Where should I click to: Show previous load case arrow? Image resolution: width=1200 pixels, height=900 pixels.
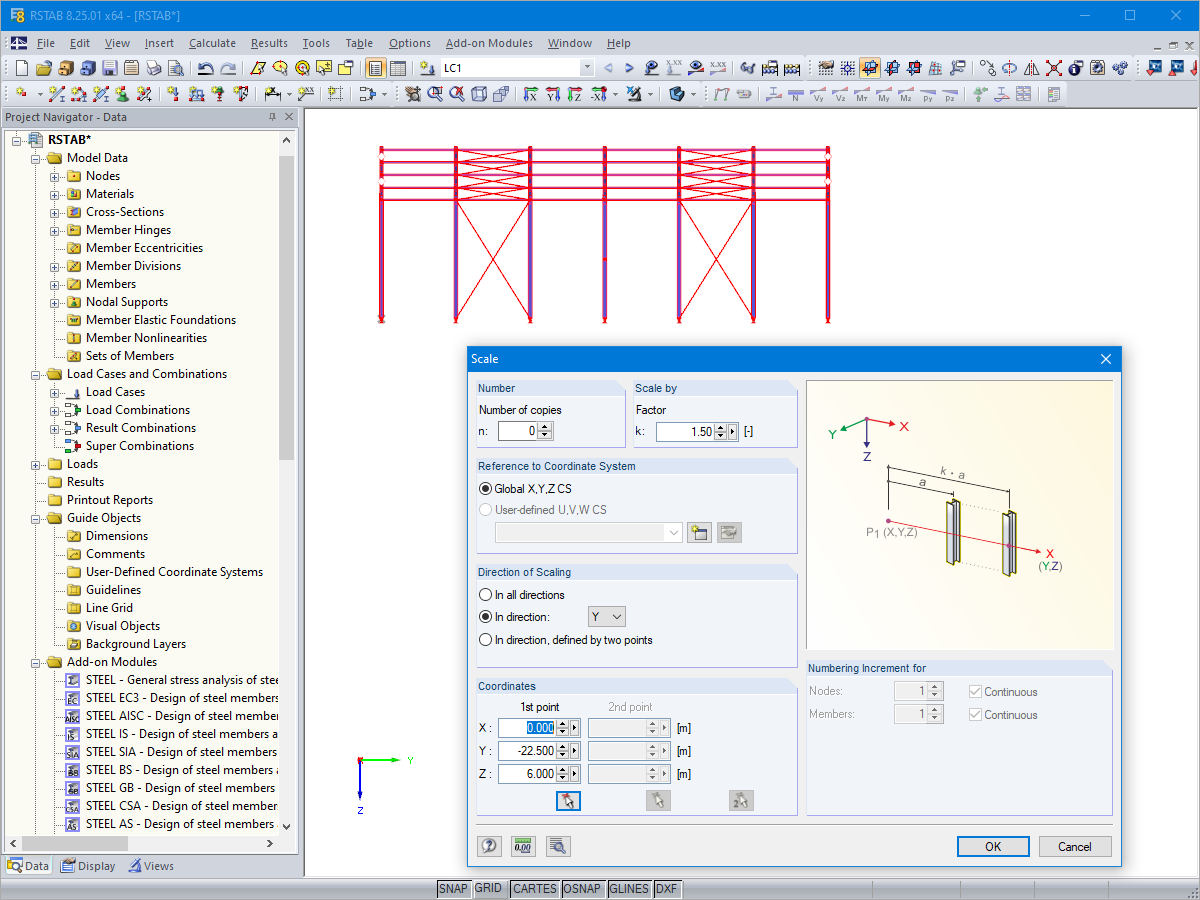(x=607, y=68)
